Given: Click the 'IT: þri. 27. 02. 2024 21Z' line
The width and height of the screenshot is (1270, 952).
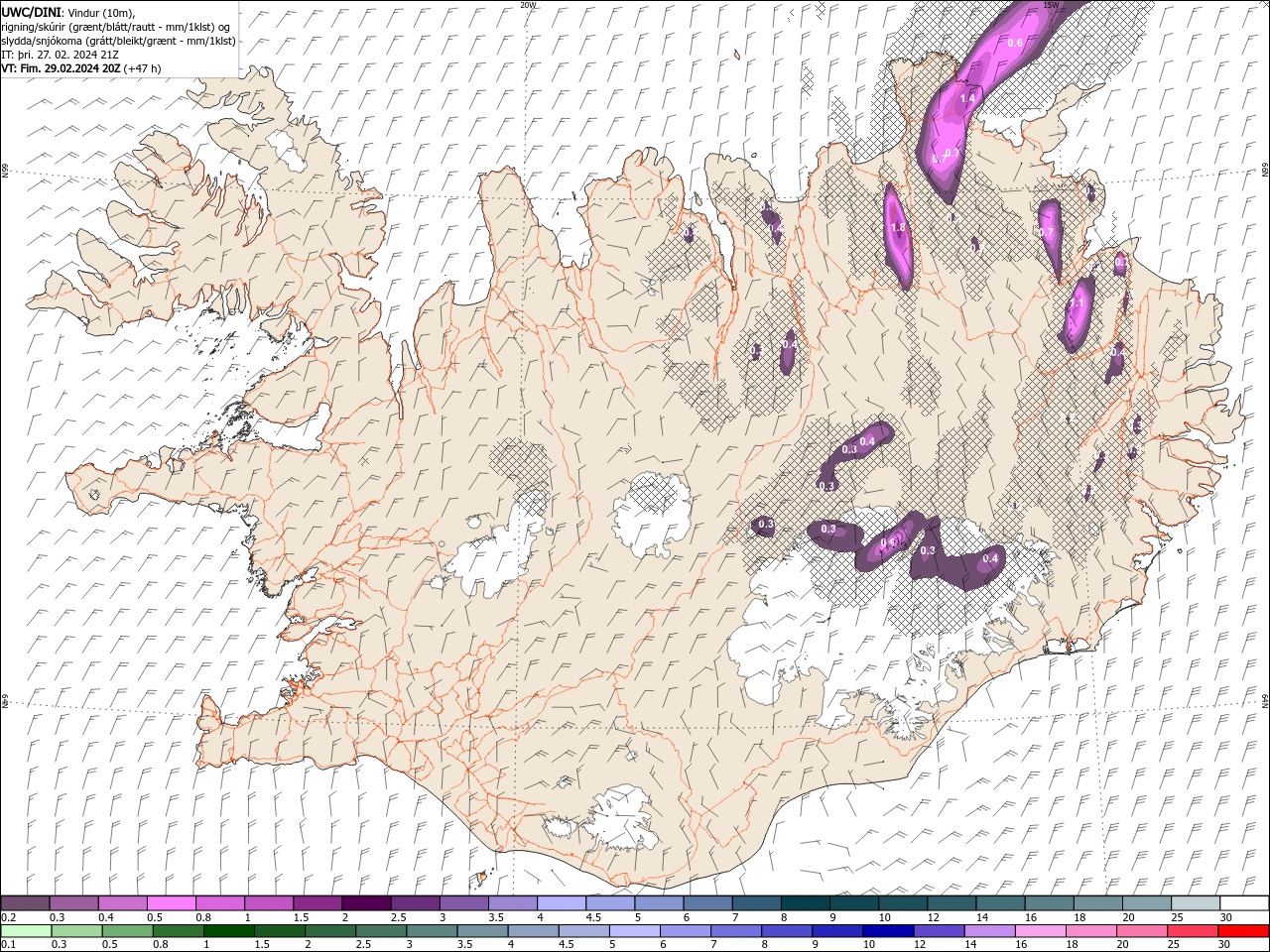Looking at the screenshot, I should coord(62,55).
